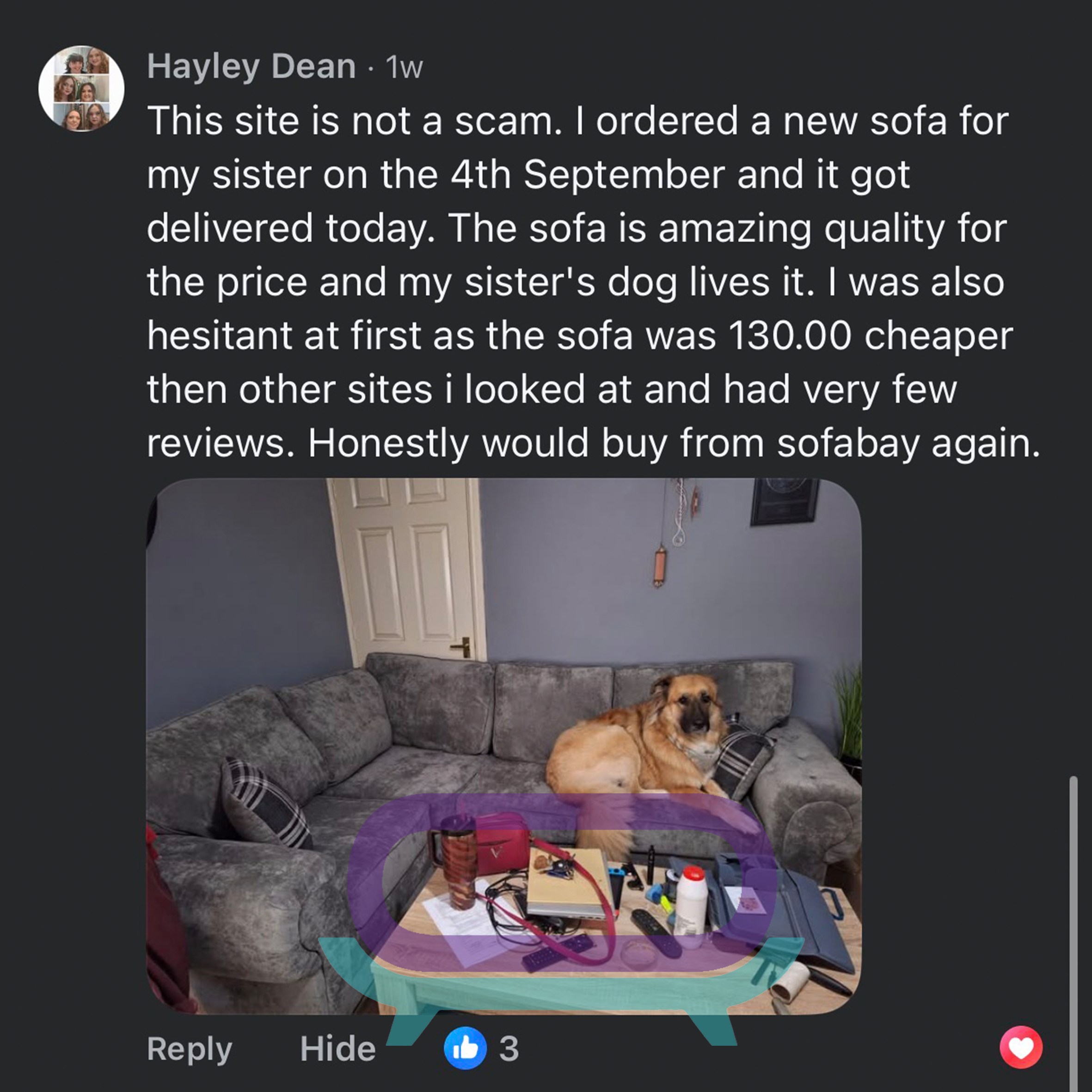Click the purple sofa logo watermark

(x=561, y=883)
